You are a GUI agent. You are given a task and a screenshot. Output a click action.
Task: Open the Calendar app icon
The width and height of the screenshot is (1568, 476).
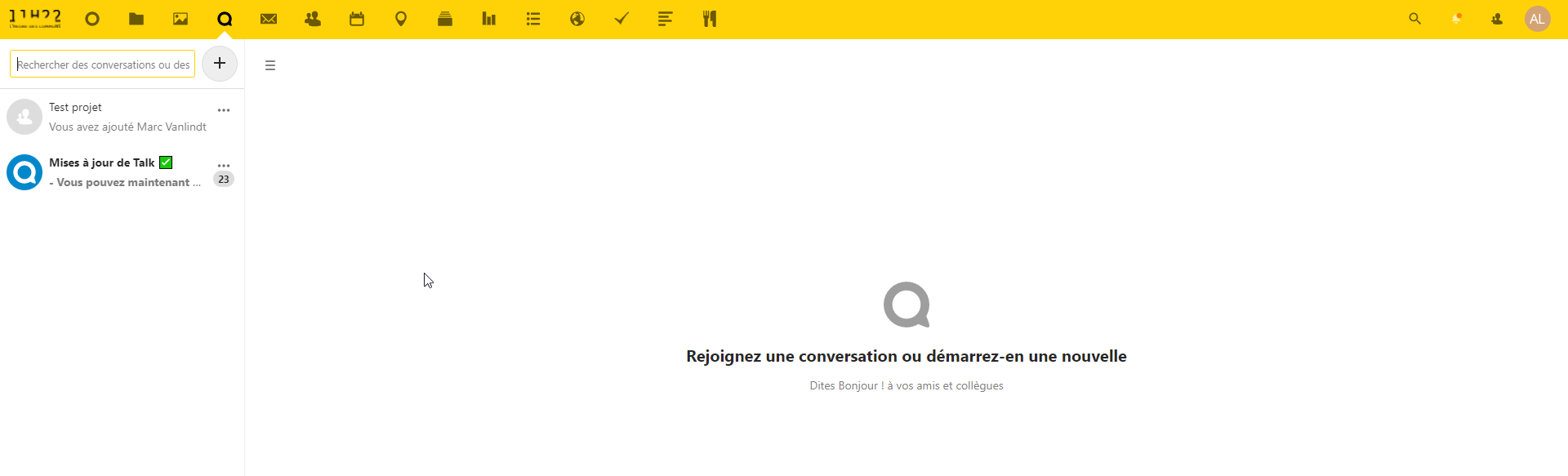[x=357, y=19]
